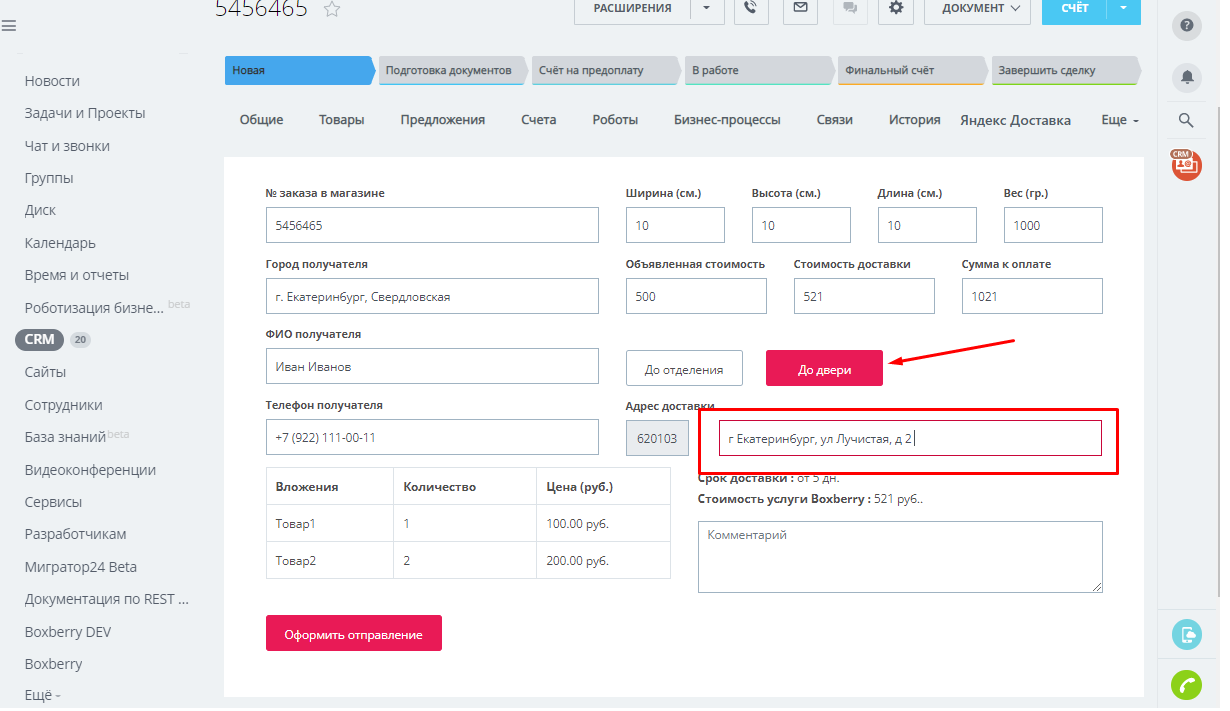Viewport: 1230px width, 711px height.
Task: Click the blue СЧЁТ button
Action: 1074,9
